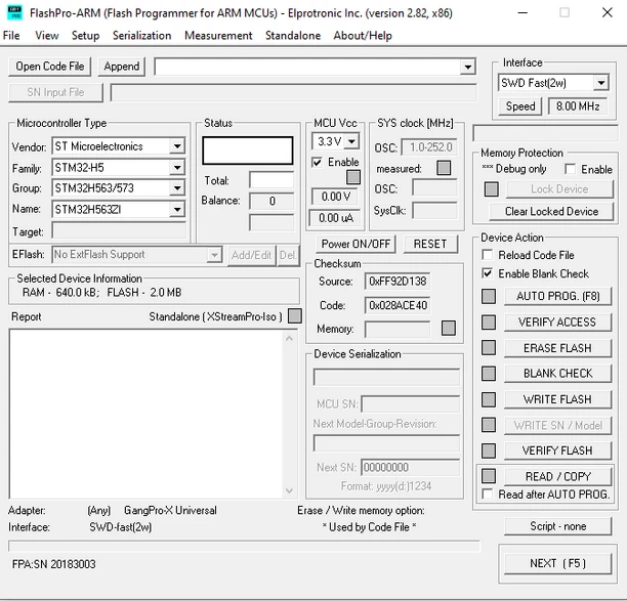Click the RESET button

tap(430, 244)
